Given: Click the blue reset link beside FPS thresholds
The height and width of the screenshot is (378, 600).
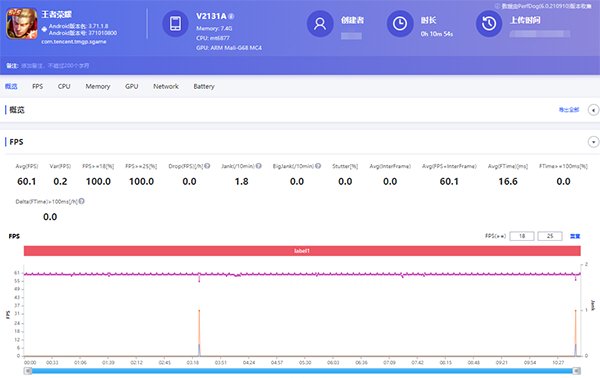Looking at the screenshot, I should [575, 236].
